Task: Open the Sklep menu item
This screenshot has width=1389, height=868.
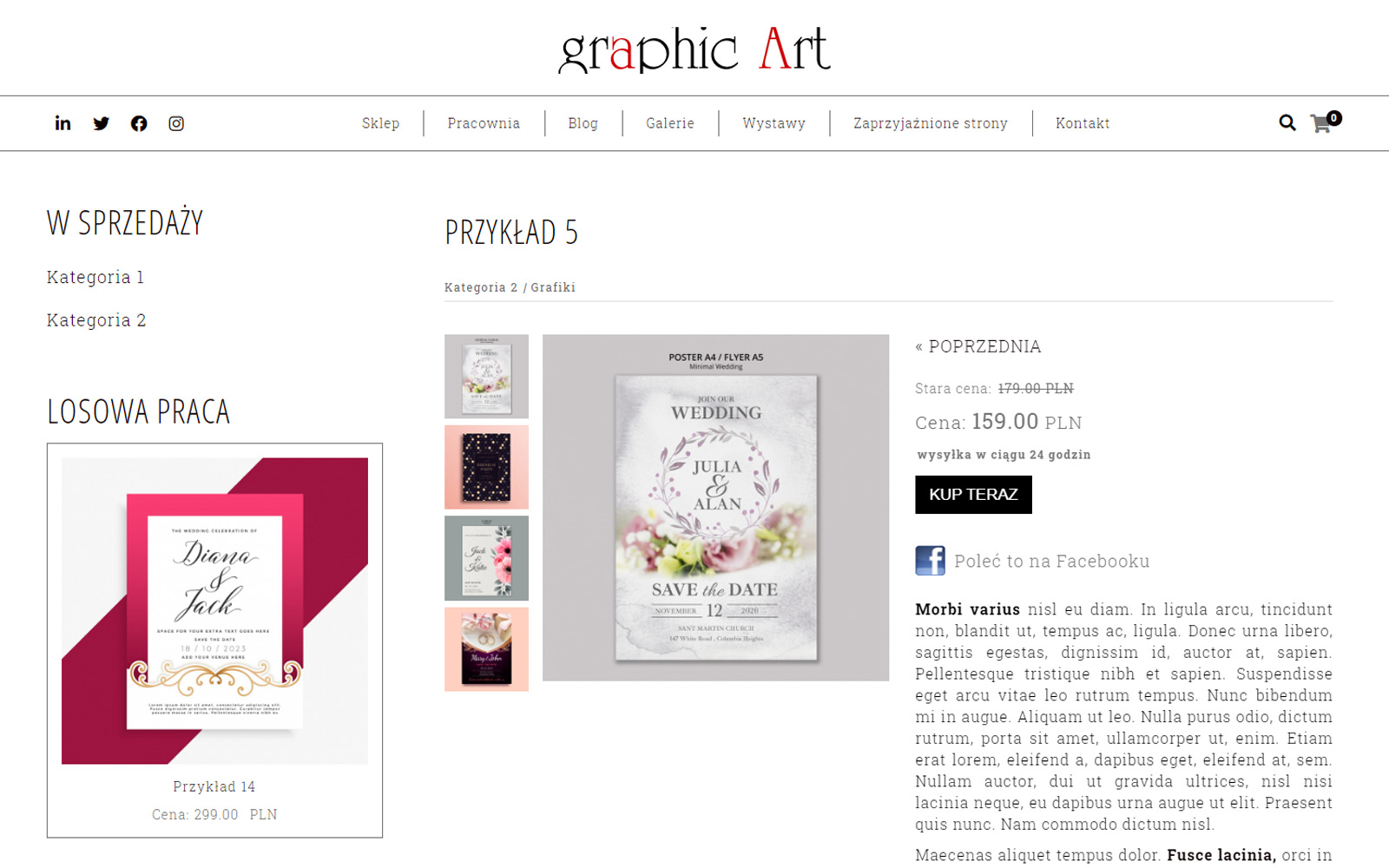Action: click(380, 123)
